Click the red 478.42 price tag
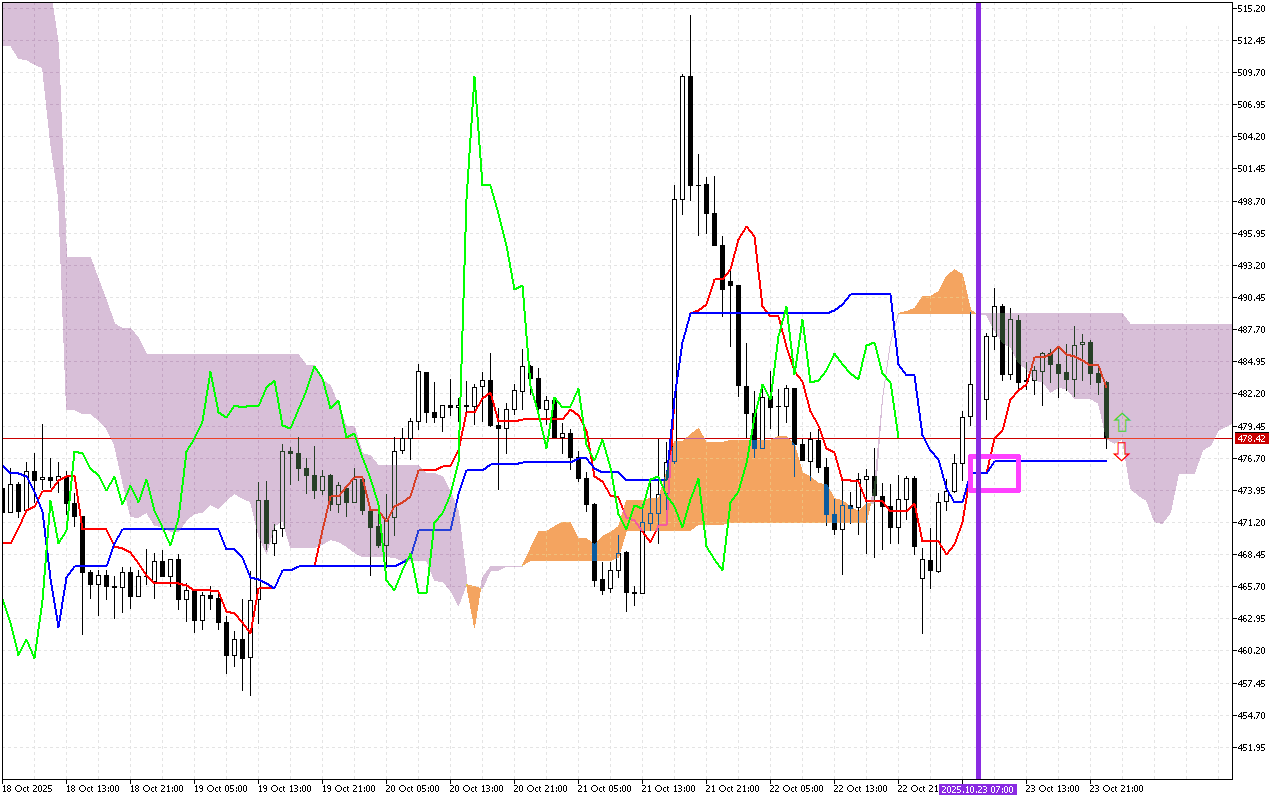 (x=1252, y=438)
